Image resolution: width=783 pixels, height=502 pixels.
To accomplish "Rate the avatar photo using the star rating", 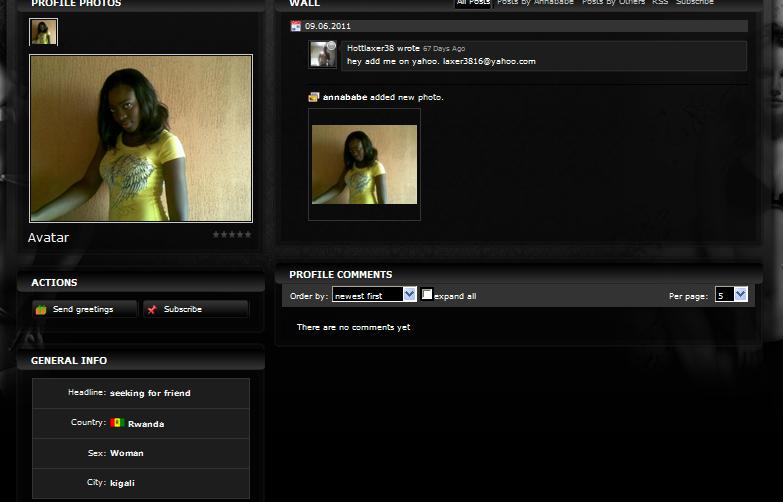I will 232,234.
